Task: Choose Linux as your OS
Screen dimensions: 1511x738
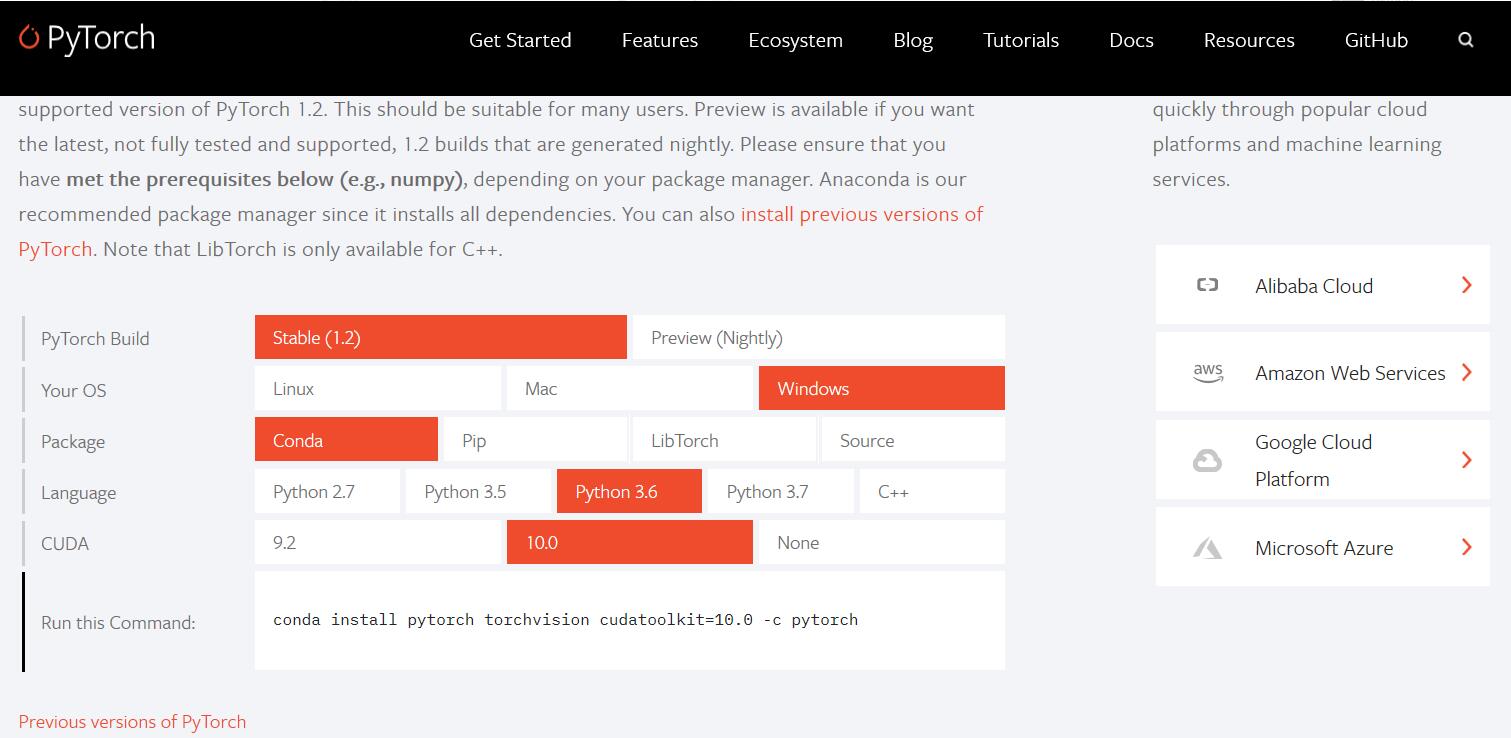Action: [x=377, y=389]
